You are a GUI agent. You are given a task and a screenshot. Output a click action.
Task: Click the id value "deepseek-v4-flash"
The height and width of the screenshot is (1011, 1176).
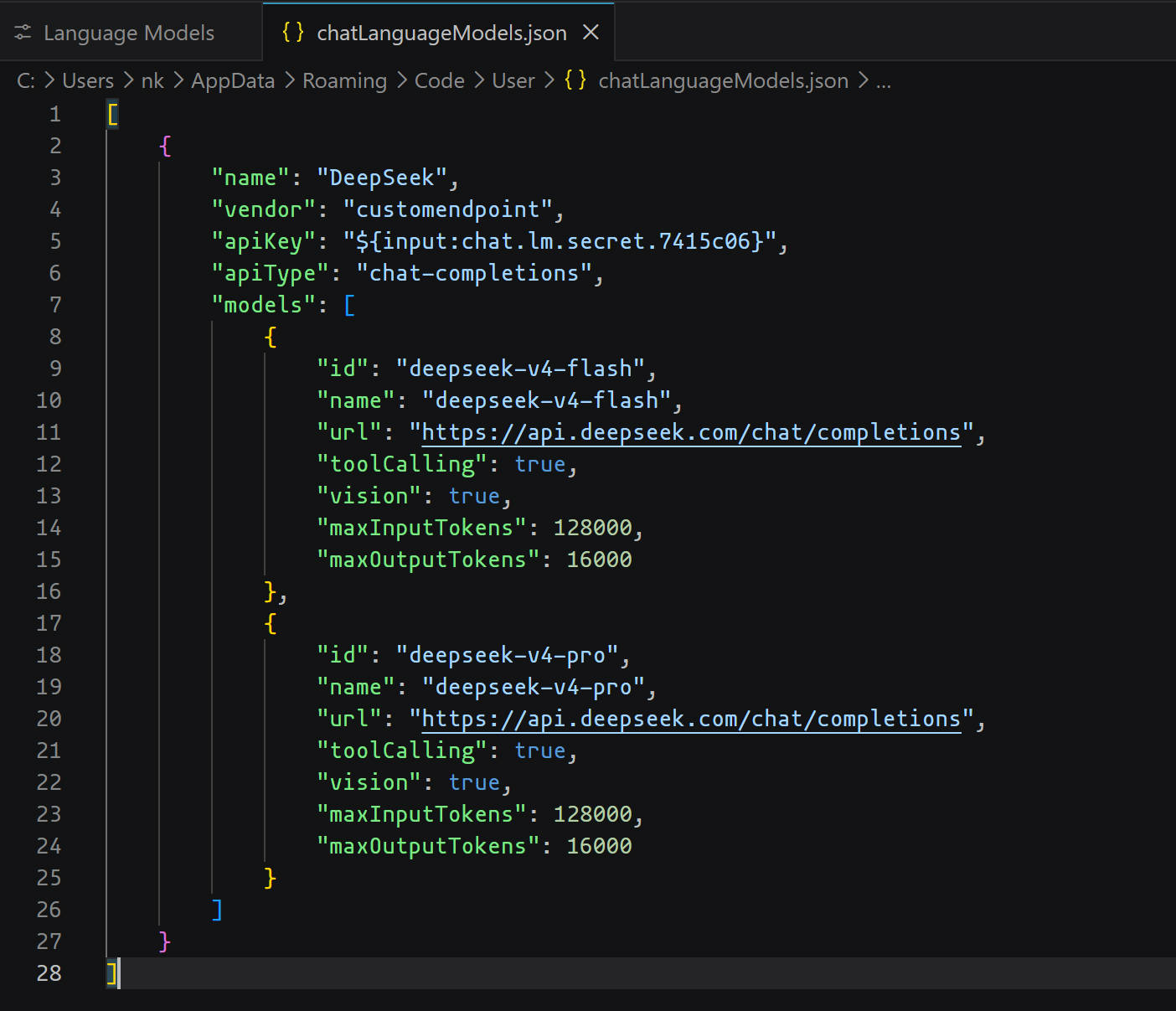[520, 369]
